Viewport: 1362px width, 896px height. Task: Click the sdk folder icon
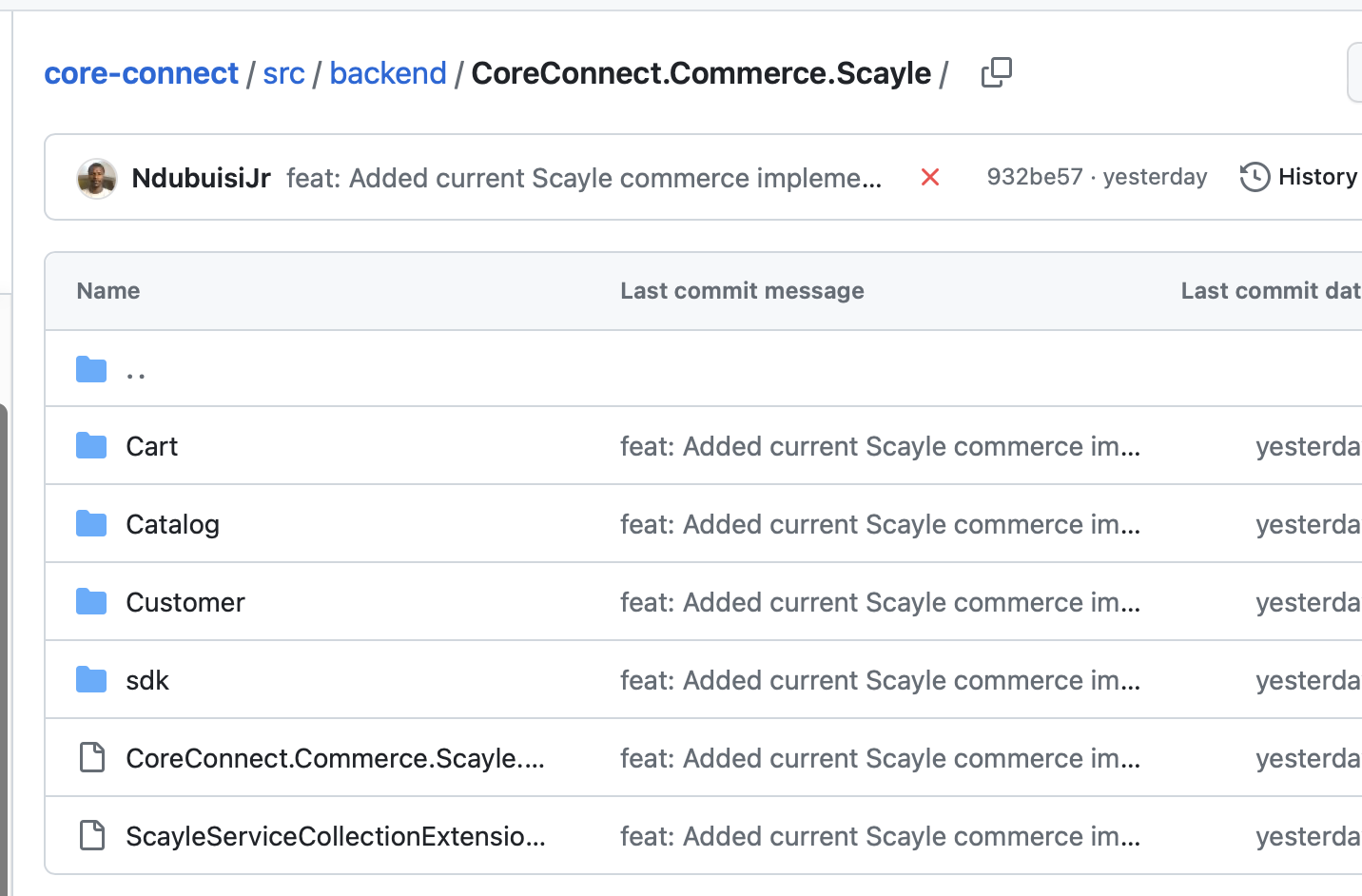(91, 679)
